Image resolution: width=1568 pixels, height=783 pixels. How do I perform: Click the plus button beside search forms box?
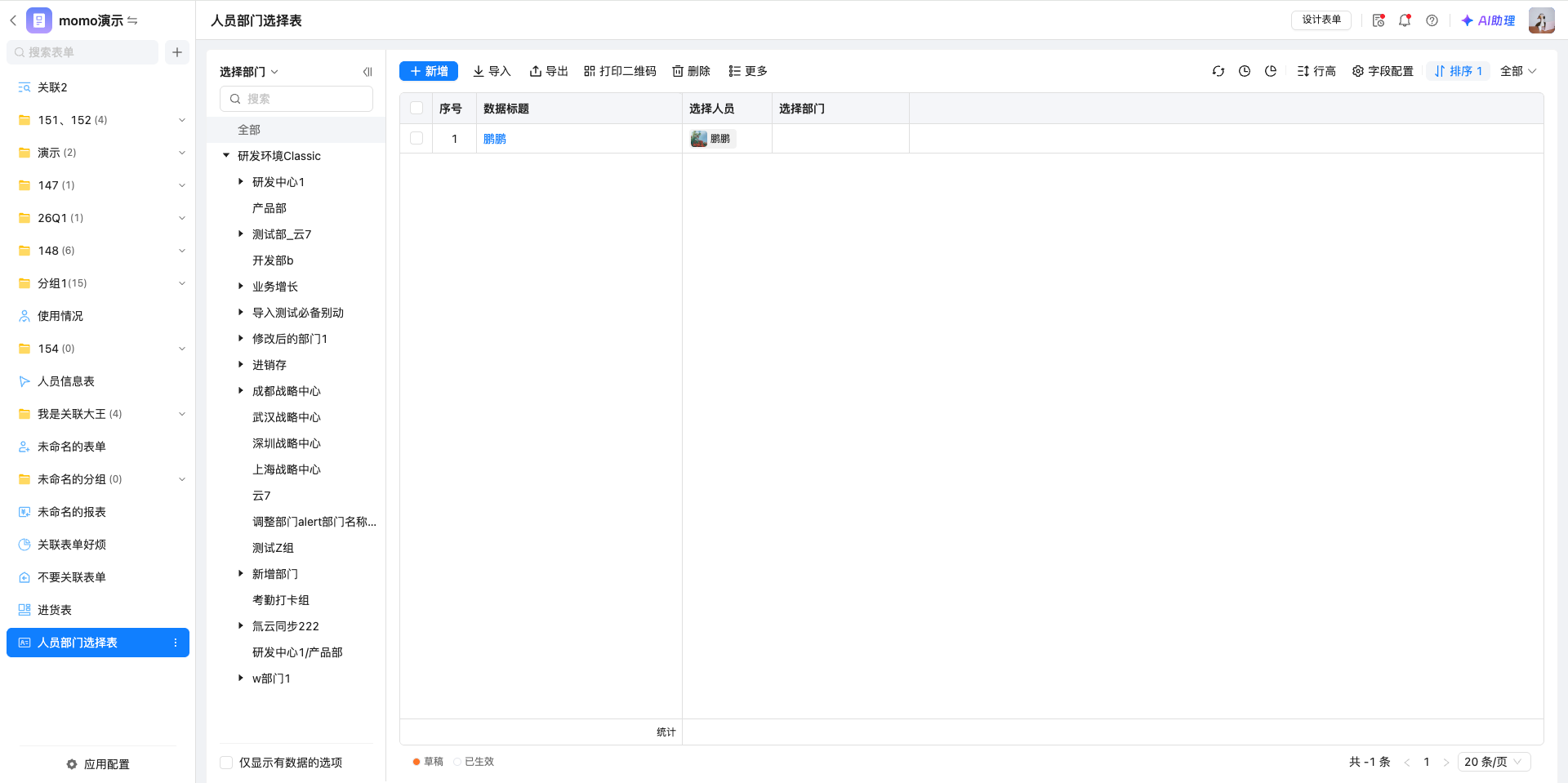(177, 52)
